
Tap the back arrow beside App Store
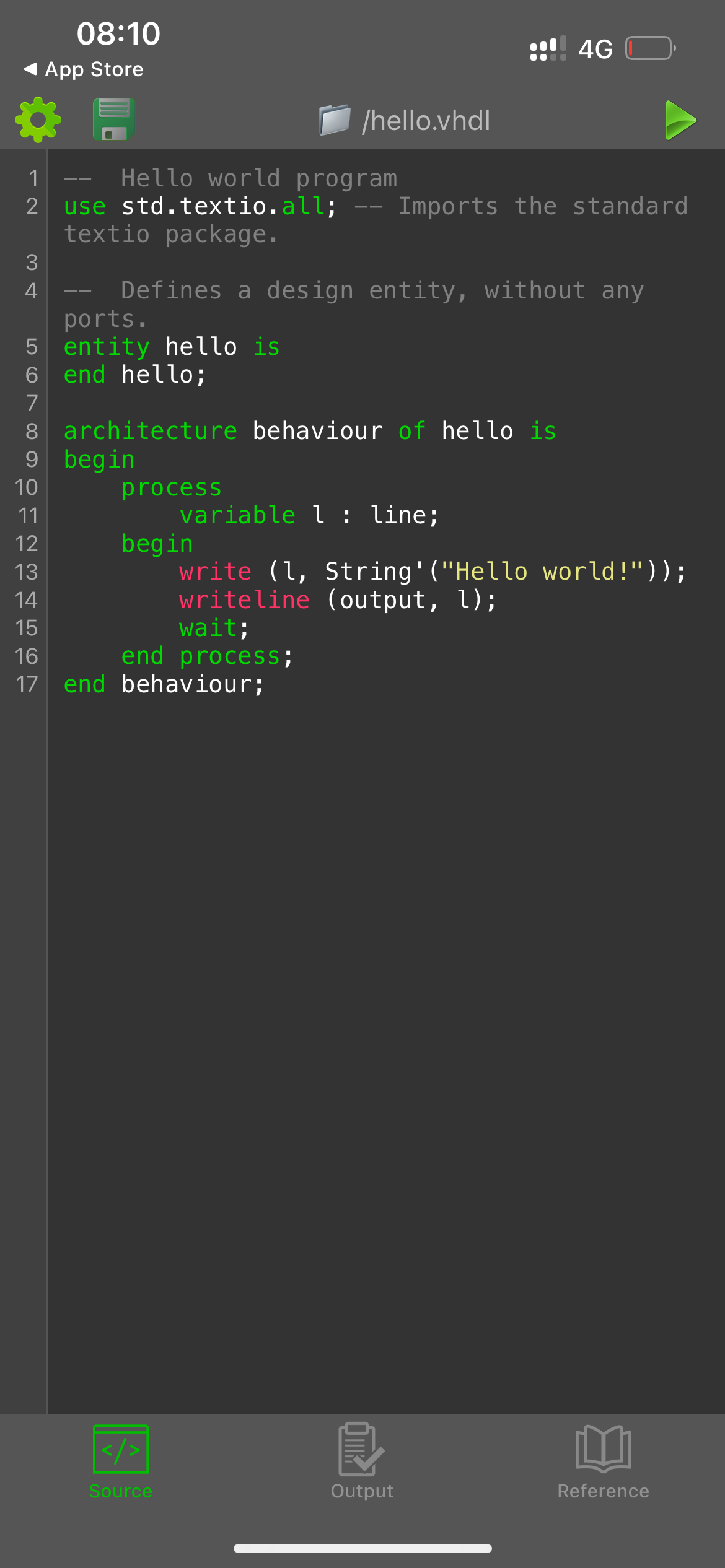[30, 69]
